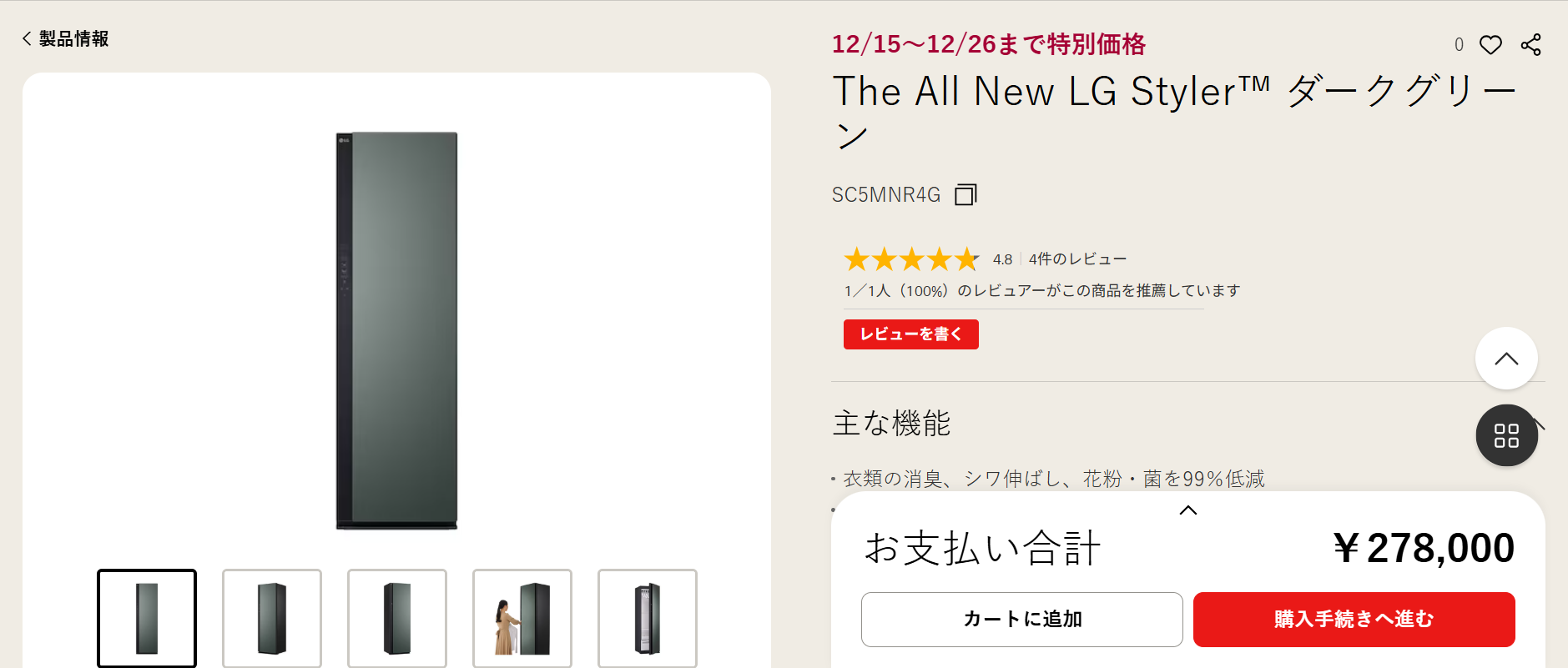Click the five-star rating icons

pos(910,259)
